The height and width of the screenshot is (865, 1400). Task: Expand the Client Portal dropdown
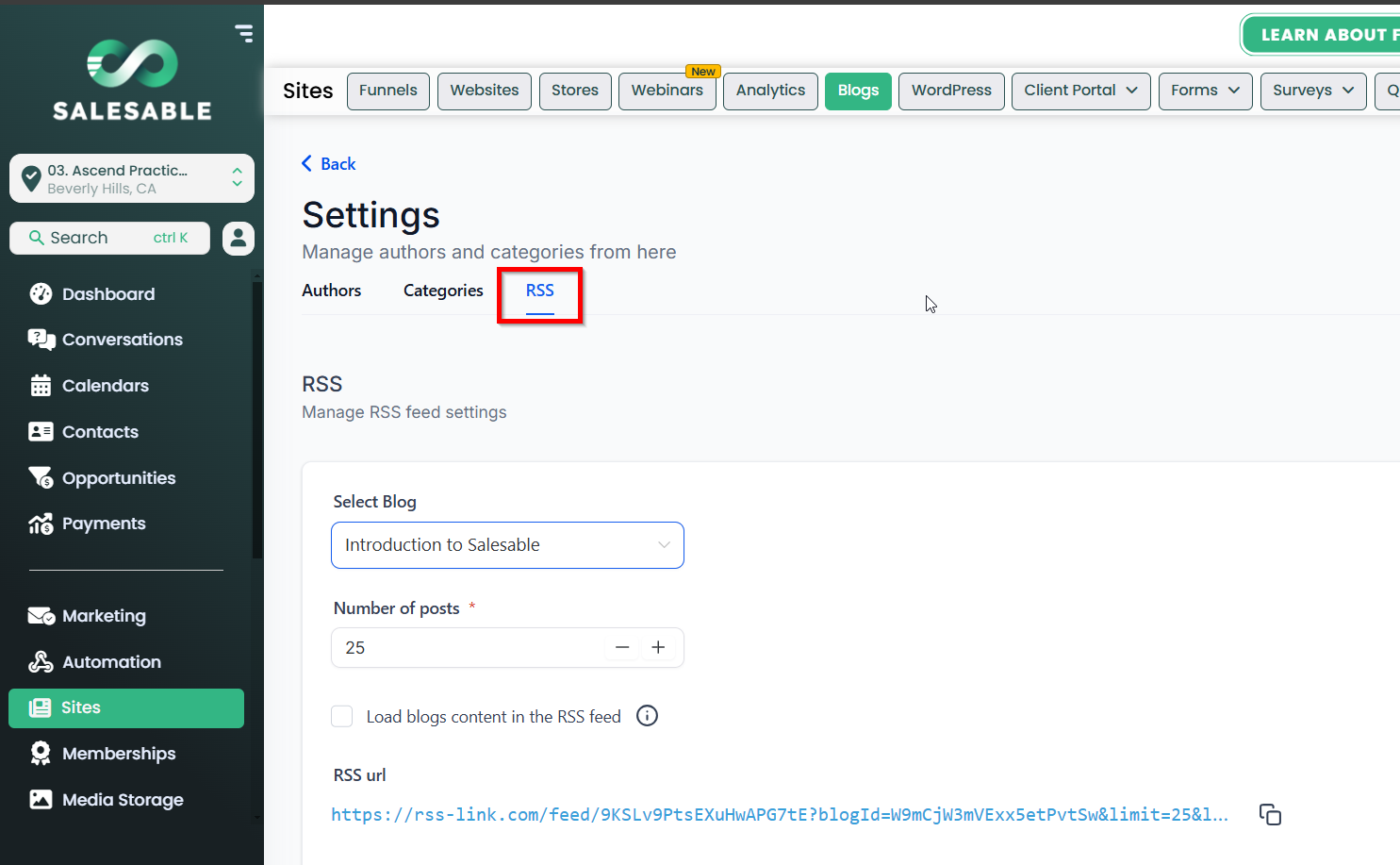click(1080, 91)
